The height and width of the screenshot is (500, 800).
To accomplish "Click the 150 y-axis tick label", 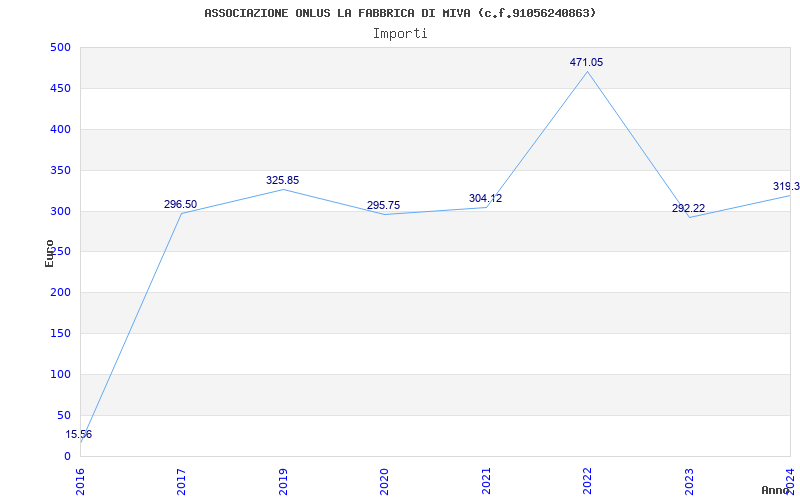I will pyautogui.click(x=60, y=334).
